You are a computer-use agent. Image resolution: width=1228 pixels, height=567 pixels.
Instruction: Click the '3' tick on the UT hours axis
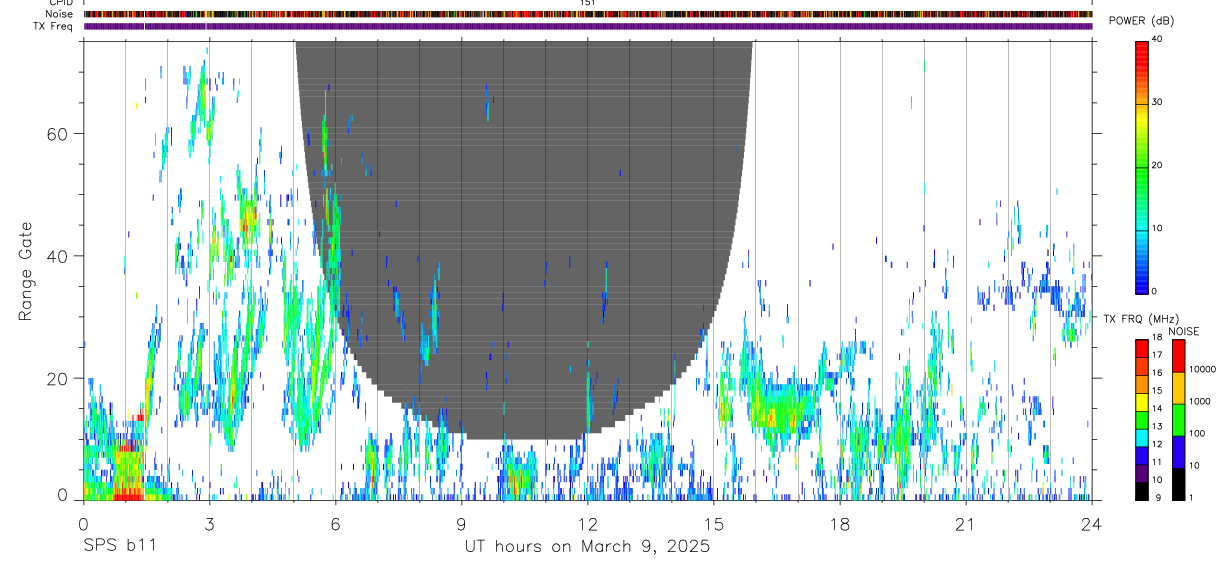[x=209, y=524]
